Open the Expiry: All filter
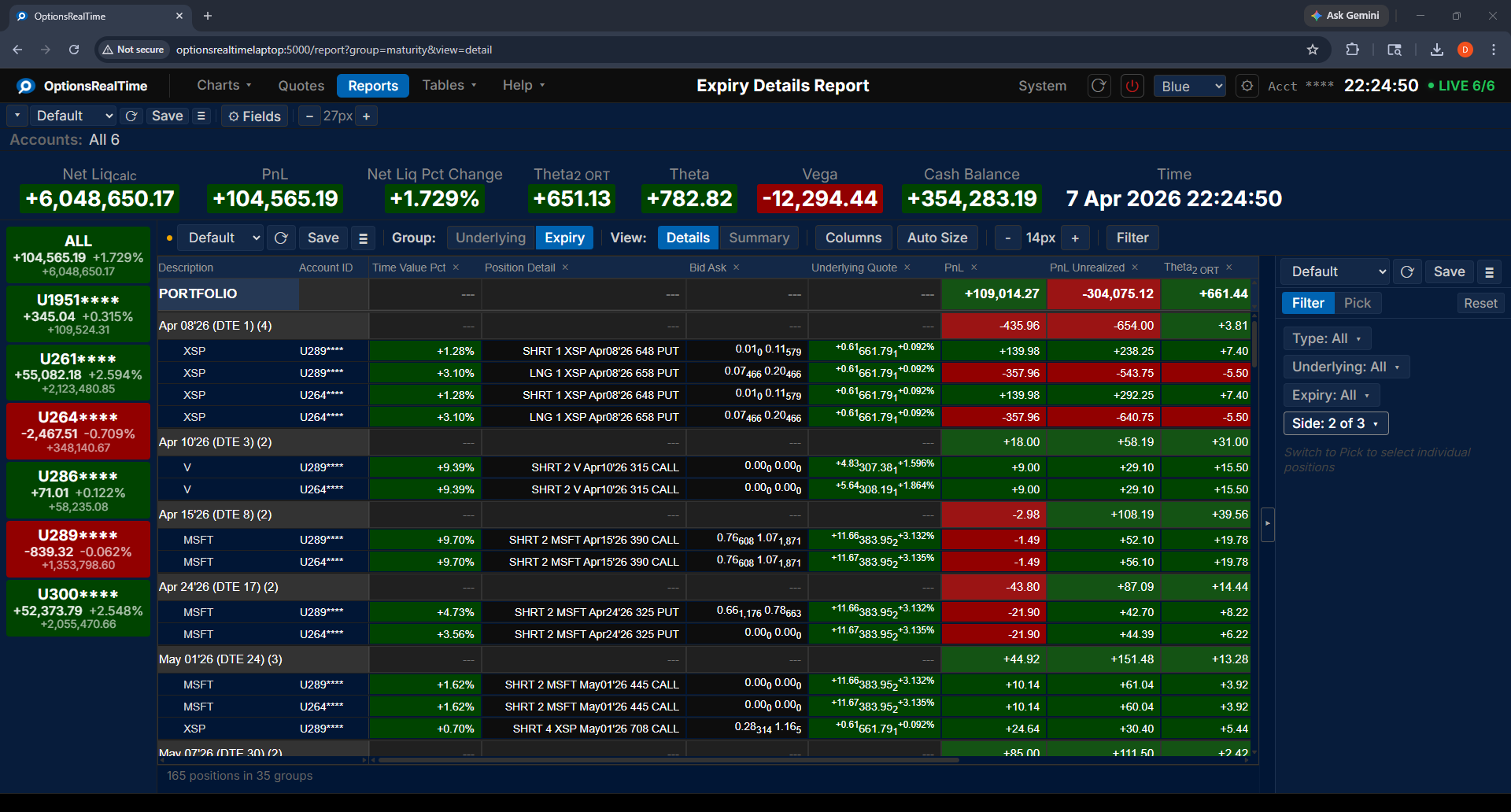The width and height of the screenshot is (1511, 812). pyautogui.click(x=1332, y=395)
